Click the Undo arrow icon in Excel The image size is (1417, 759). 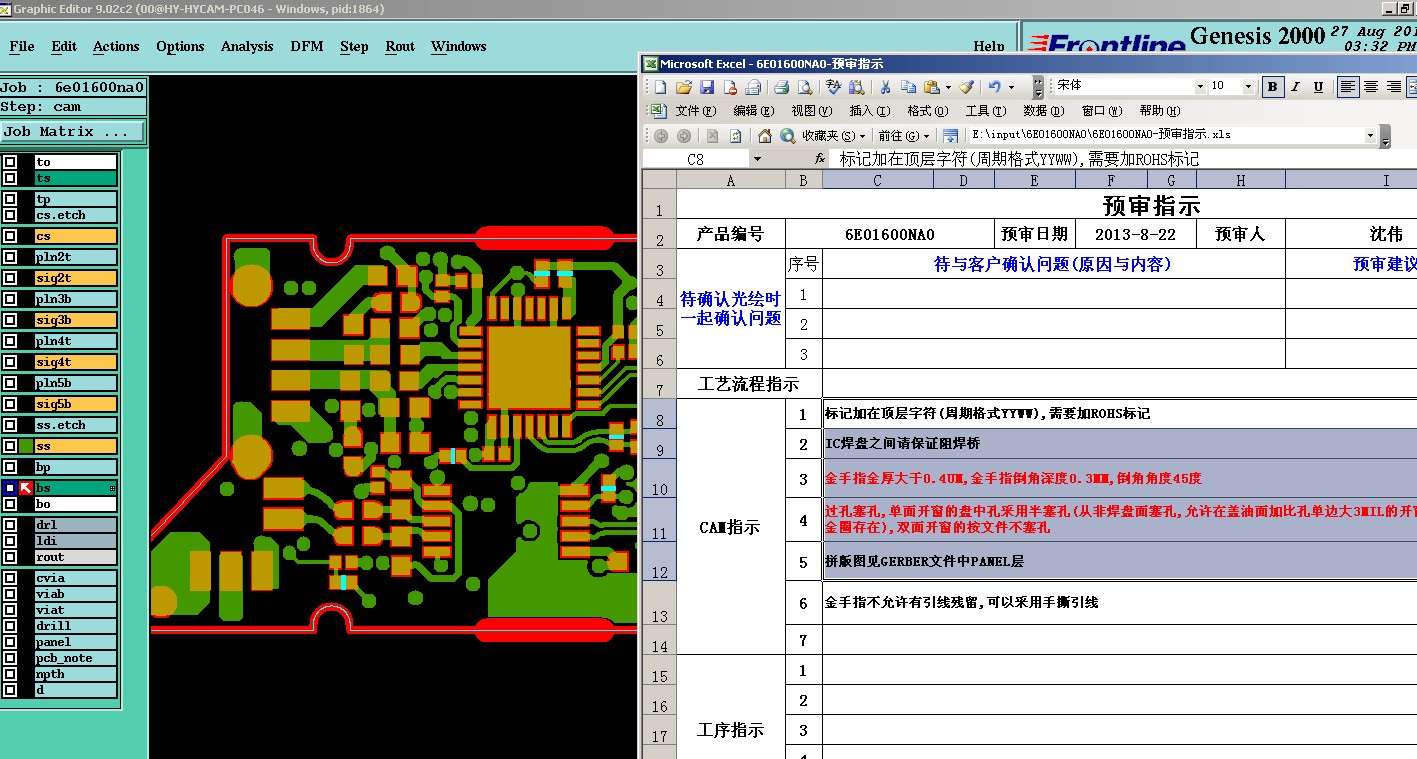click(995, 87)
